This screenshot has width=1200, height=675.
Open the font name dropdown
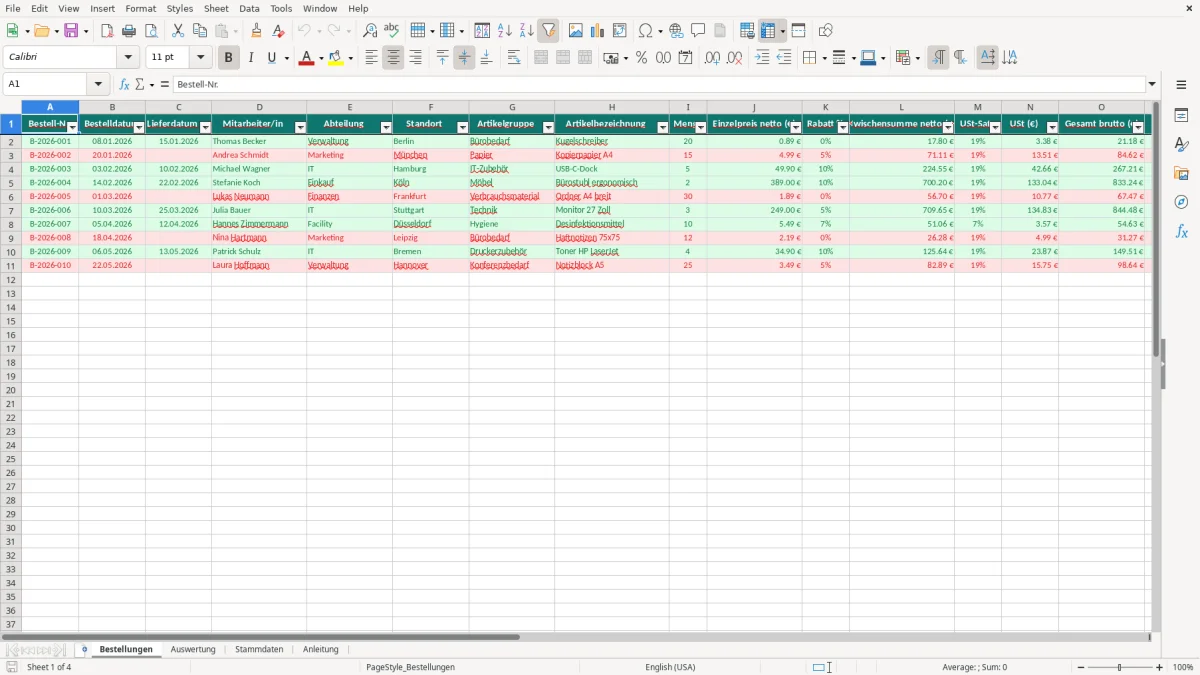coord(128,58)
